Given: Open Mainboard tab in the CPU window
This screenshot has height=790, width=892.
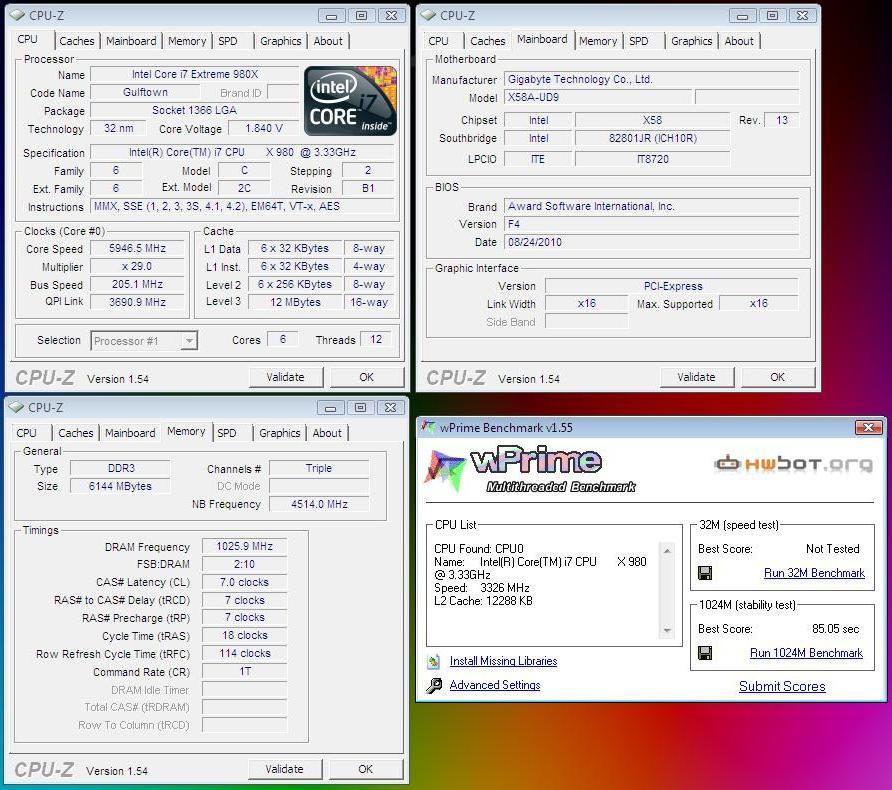Looking at the screenshot, I should (x=131, y=41).
